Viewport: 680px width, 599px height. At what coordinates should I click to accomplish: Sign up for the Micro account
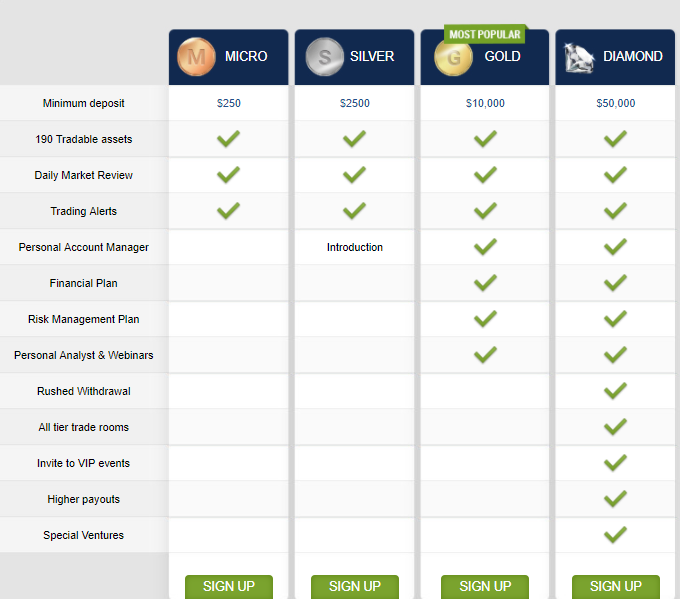[x=229, y=586]
